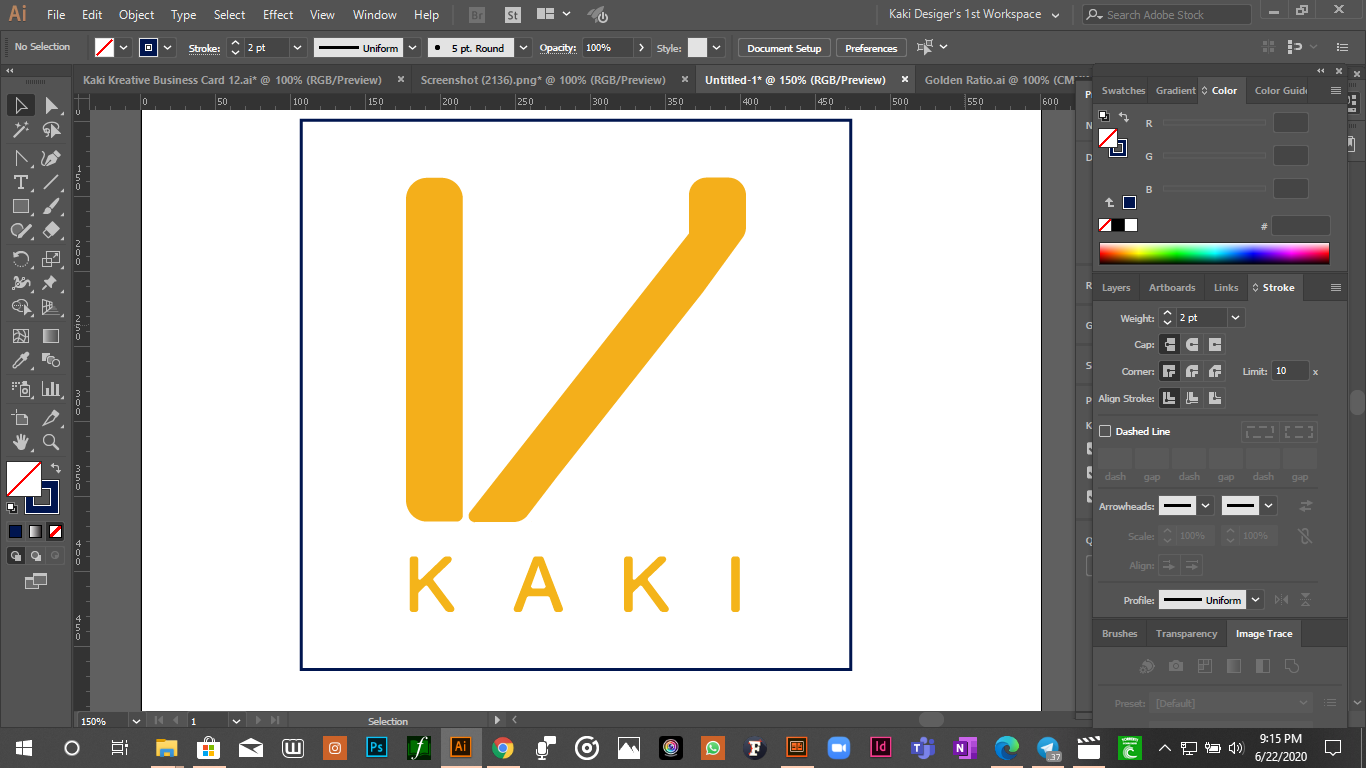The height and width of the screenshot is (768, 1366).
Task: Choose Bevel Join corner
Action: [1215, 371]
